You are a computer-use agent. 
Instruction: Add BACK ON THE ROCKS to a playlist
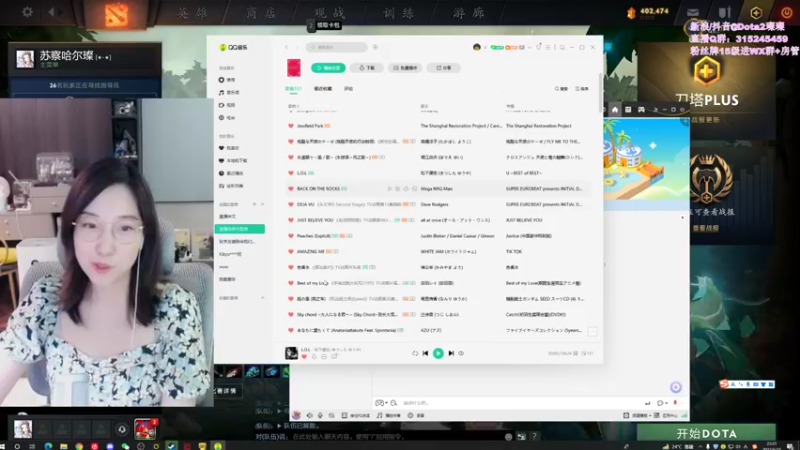(x=398, y=189)
